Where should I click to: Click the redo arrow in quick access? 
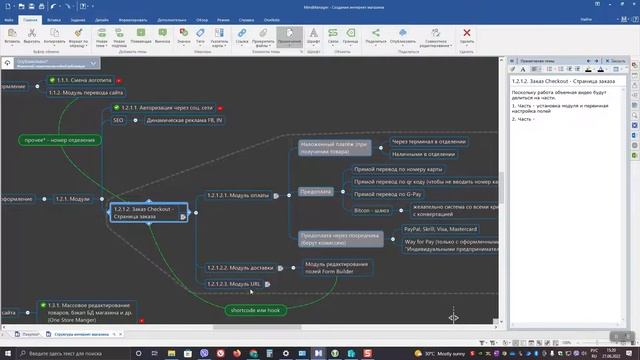68,7
